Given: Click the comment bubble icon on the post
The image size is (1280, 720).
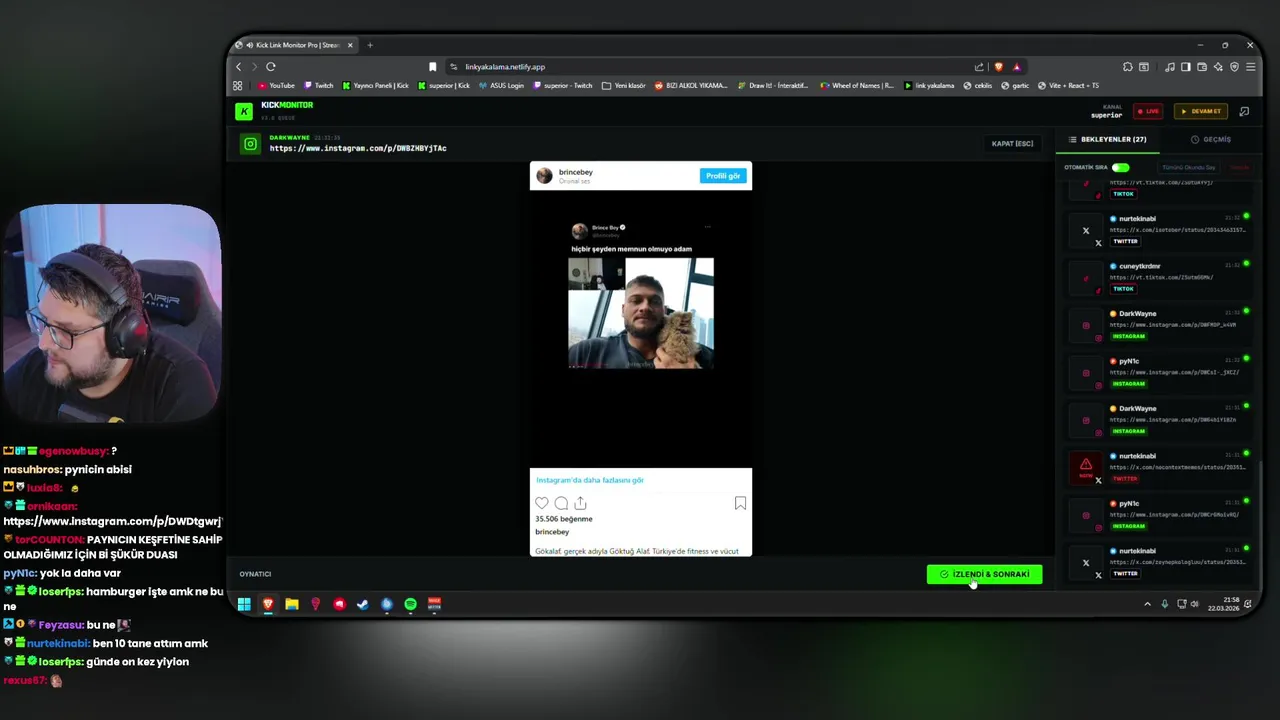Looking at the screenshot, I should [x=561, y=503].
